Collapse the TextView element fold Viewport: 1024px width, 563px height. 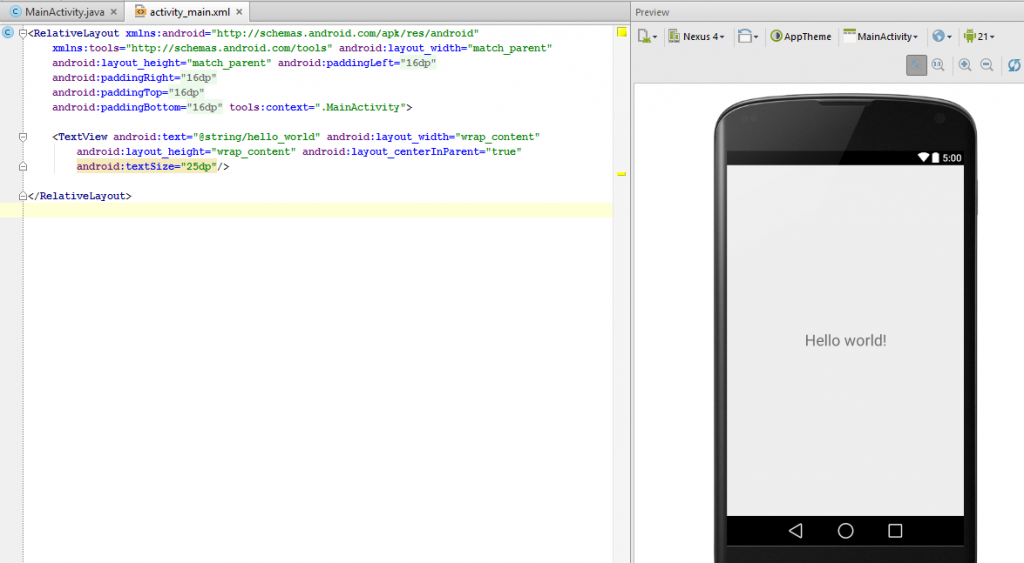(23, 137)
